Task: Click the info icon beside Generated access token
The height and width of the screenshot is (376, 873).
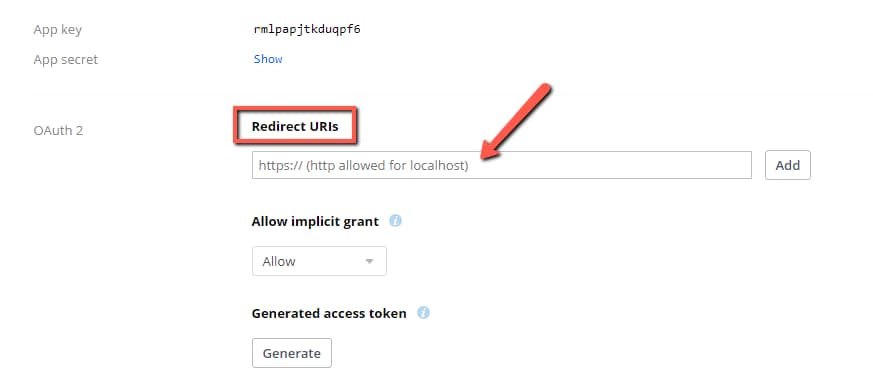Action: [423, 313]
